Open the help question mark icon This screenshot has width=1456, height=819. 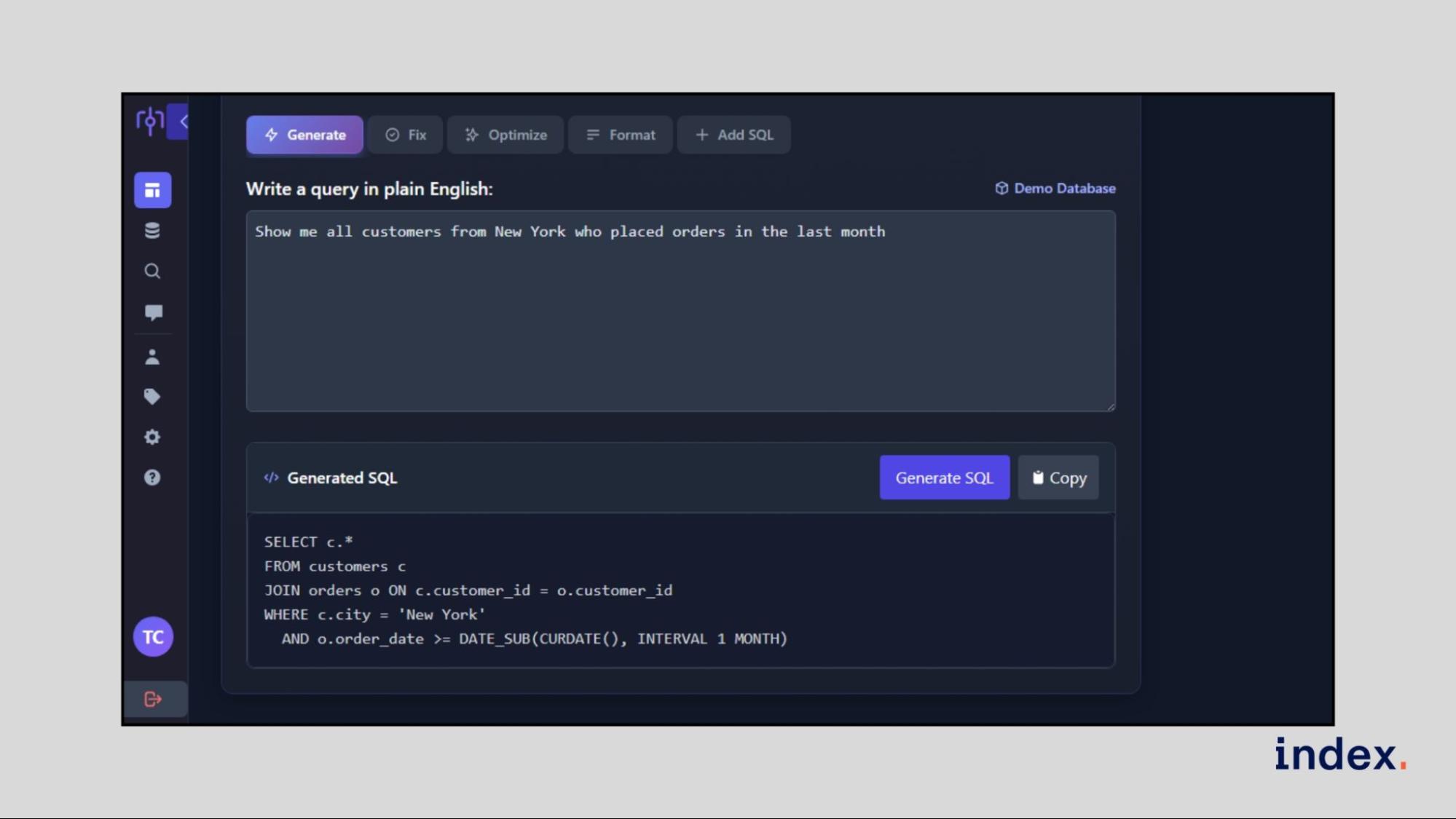coord(152,478)
